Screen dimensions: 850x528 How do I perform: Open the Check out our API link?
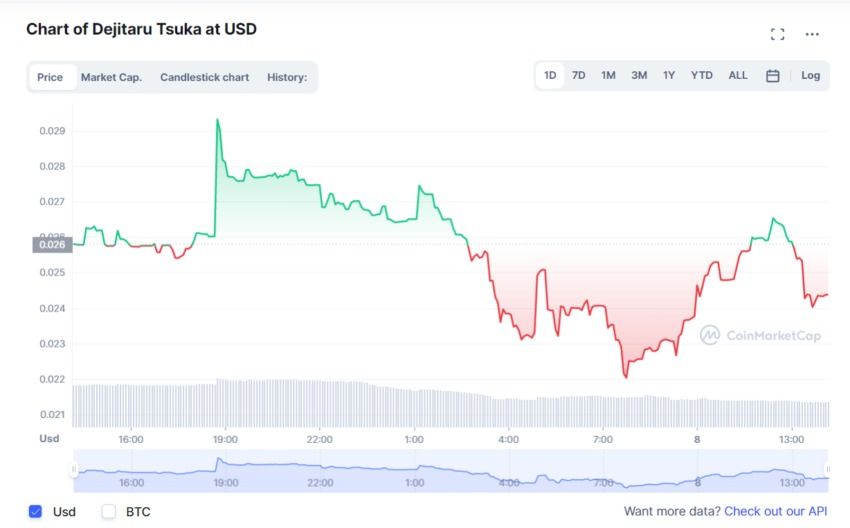click(776, 511)
